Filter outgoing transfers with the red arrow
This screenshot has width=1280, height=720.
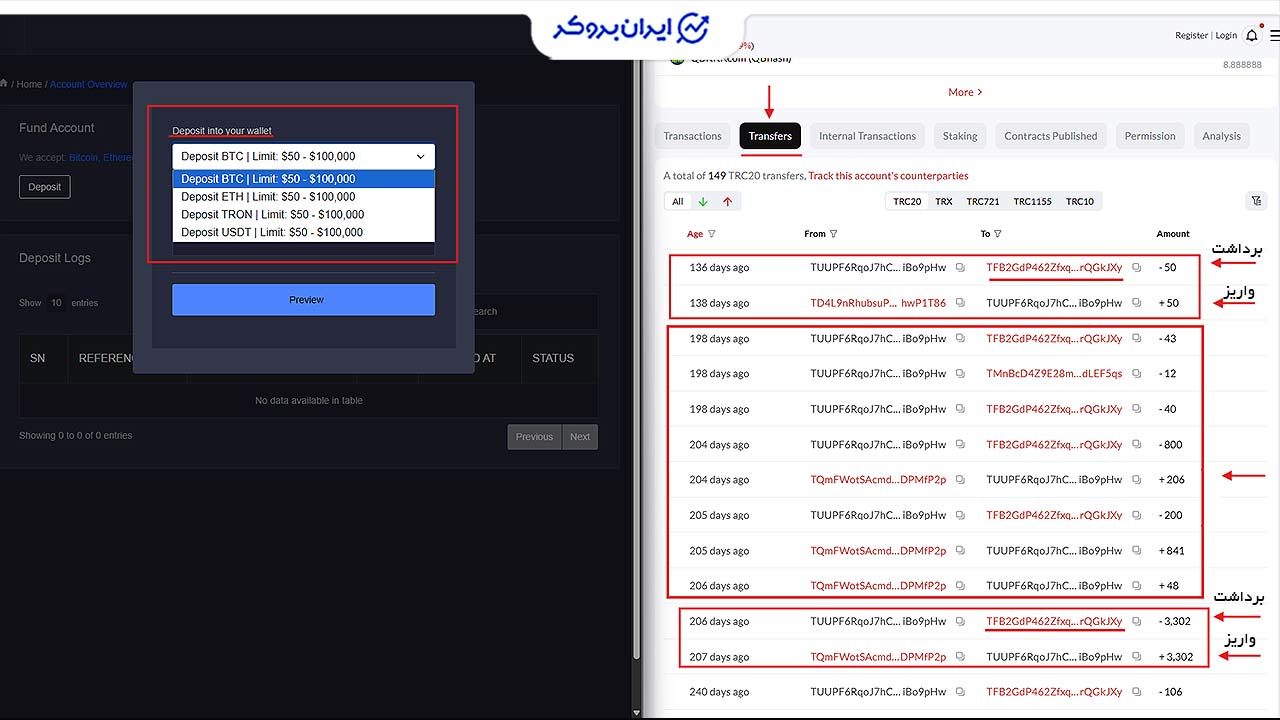coord(727,201)
